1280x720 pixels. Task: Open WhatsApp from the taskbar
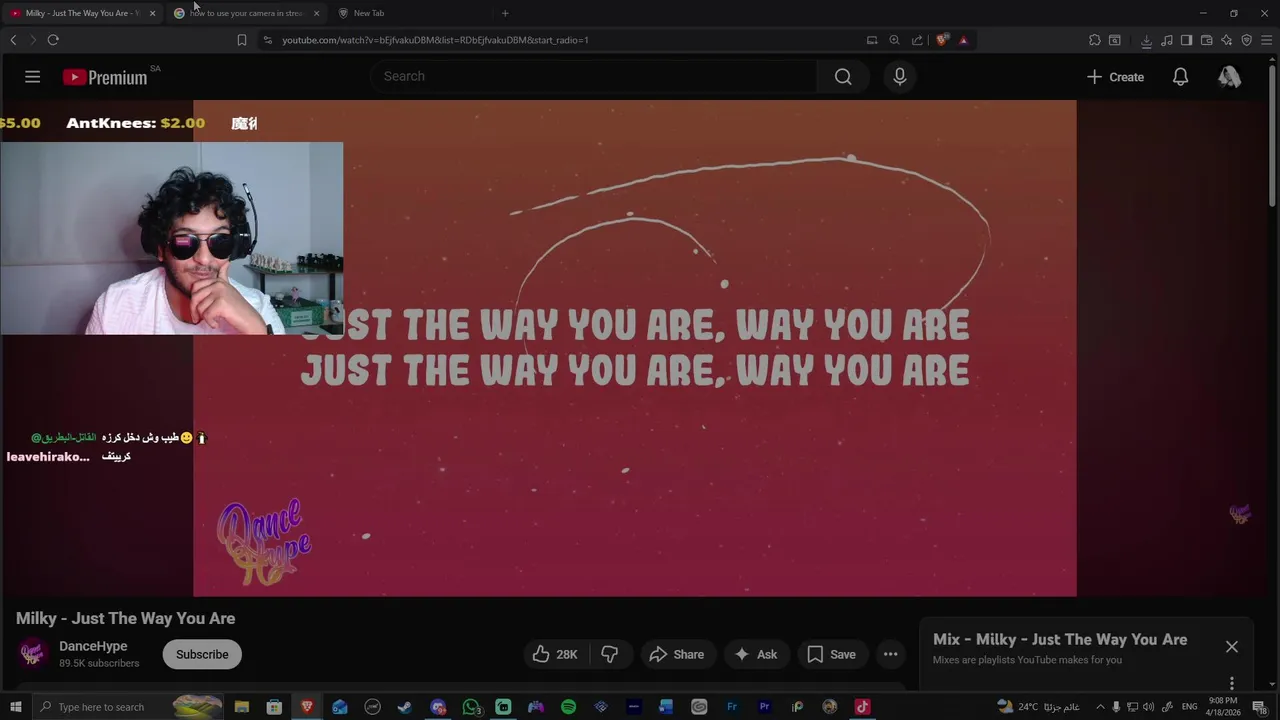coord(471,707)
